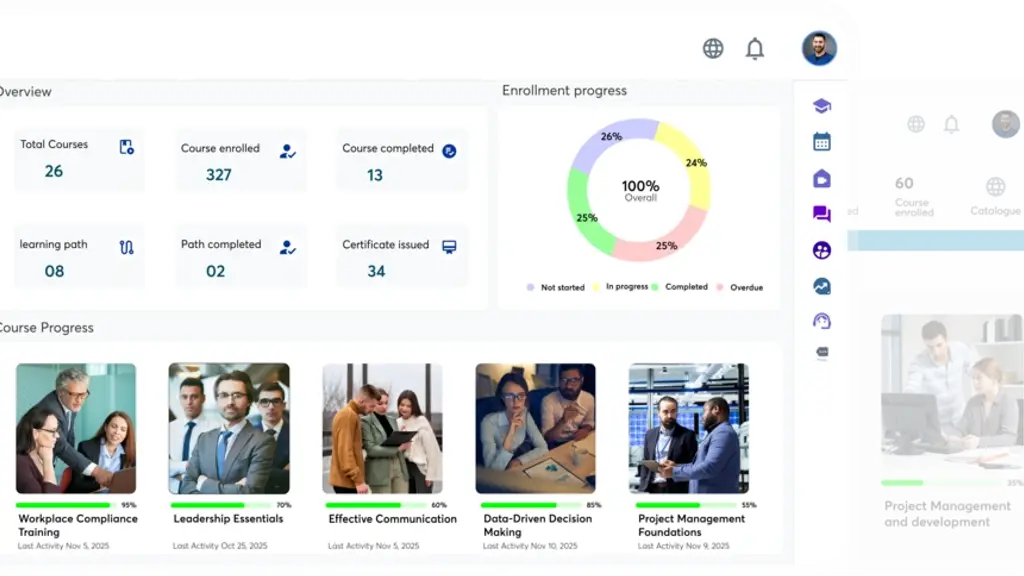Toggle the Not started legend entry

555,287
